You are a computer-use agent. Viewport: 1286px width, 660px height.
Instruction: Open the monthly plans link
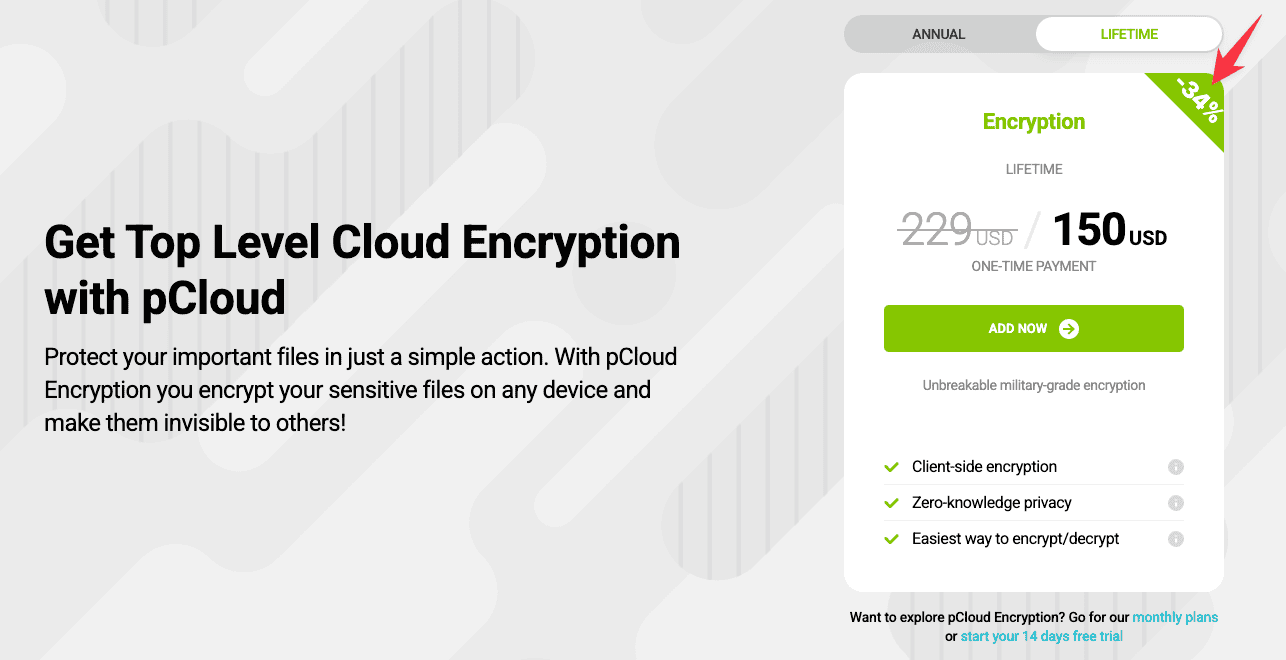pyautogui.click(x=1175, y=617)
